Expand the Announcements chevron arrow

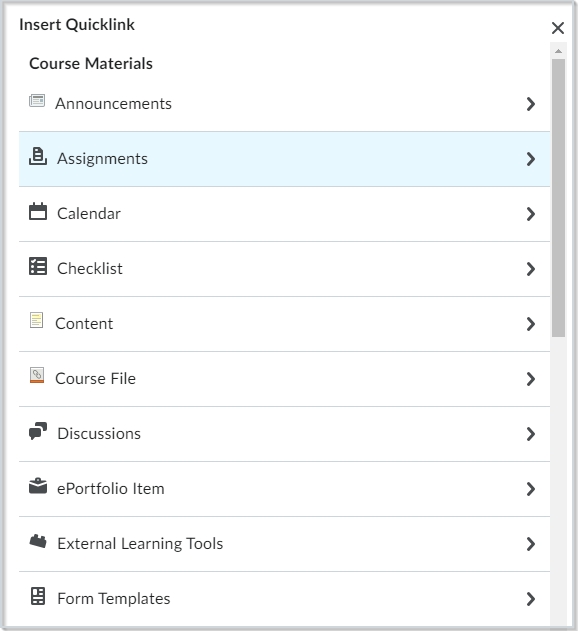click(x=531, y=104)
